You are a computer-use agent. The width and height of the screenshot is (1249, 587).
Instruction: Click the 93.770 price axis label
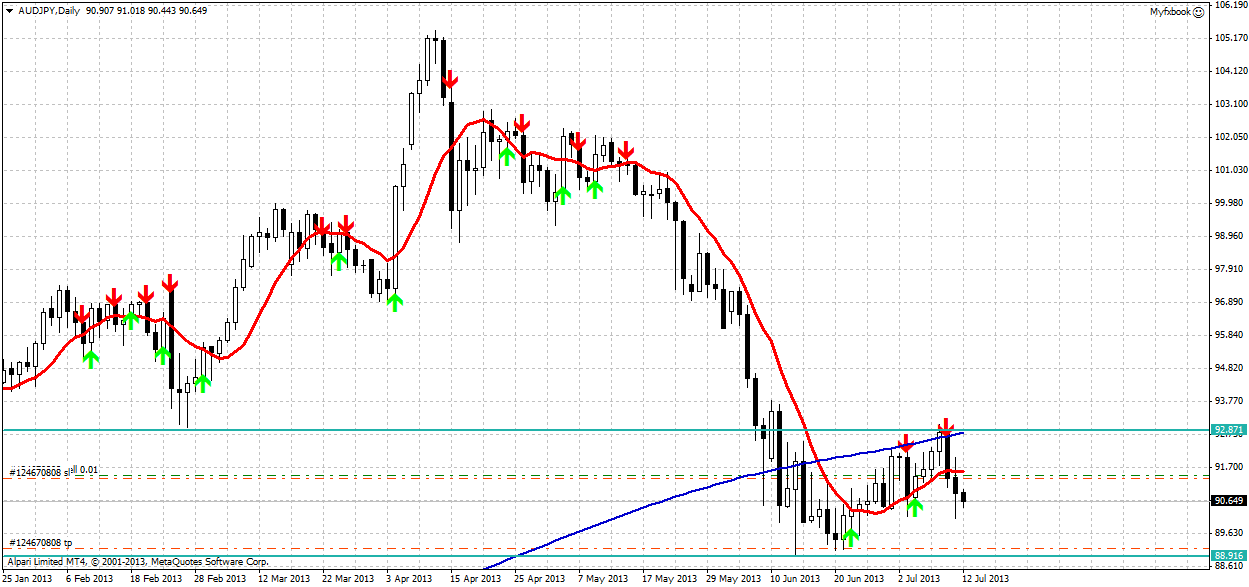[1229, 401]
